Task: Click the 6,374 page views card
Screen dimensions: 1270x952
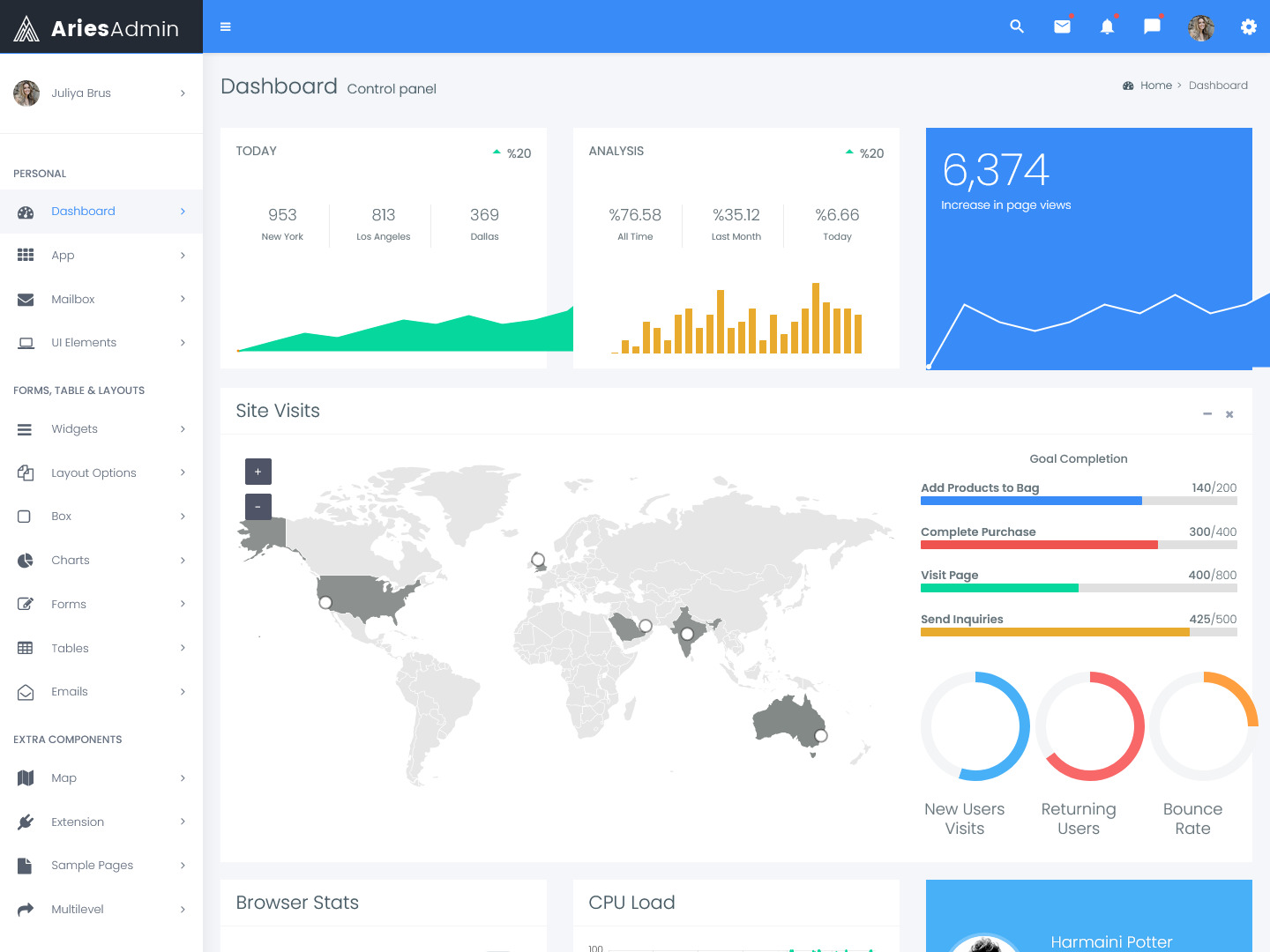Action: (x=1089, y=249)
